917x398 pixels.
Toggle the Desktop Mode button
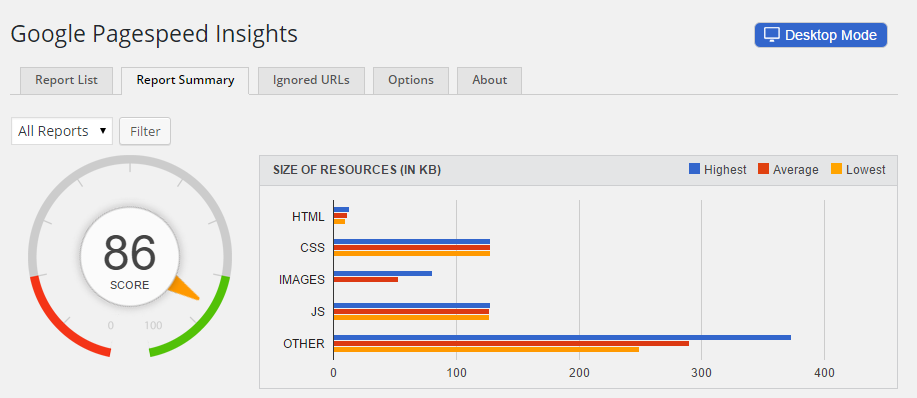click(x=821, y=35)
